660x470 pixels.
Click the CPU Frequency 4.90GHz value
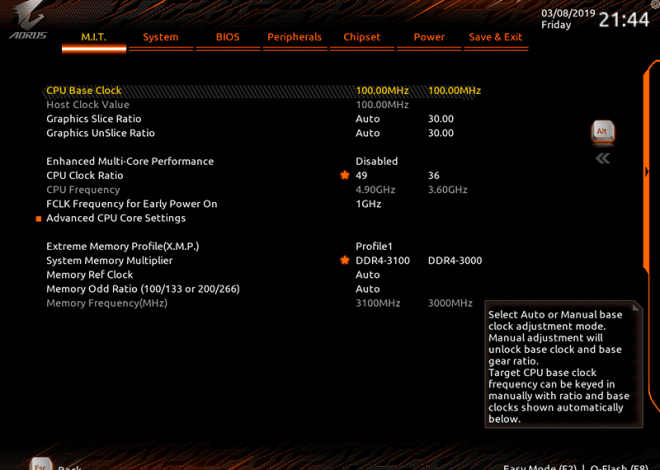pyautogui.click(x=375, y=190)
